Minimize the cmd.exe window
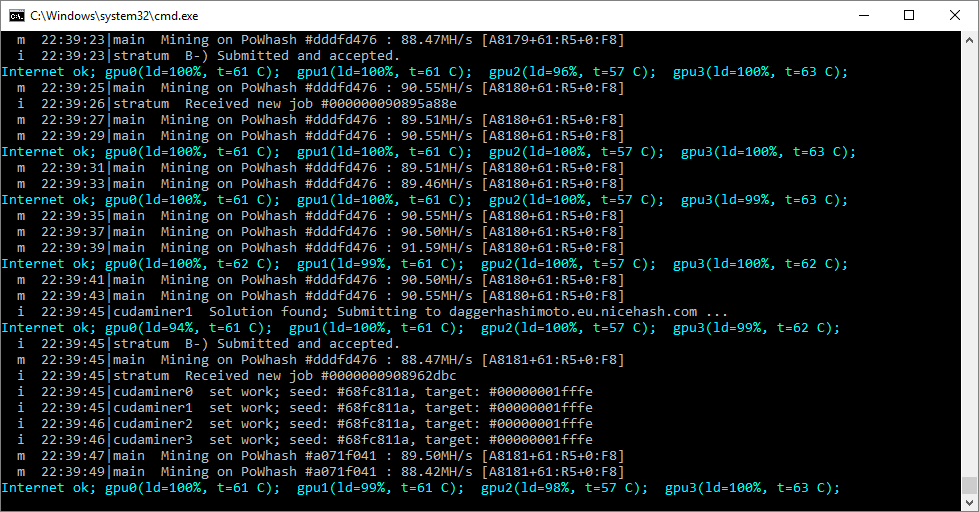 (864, 16)
